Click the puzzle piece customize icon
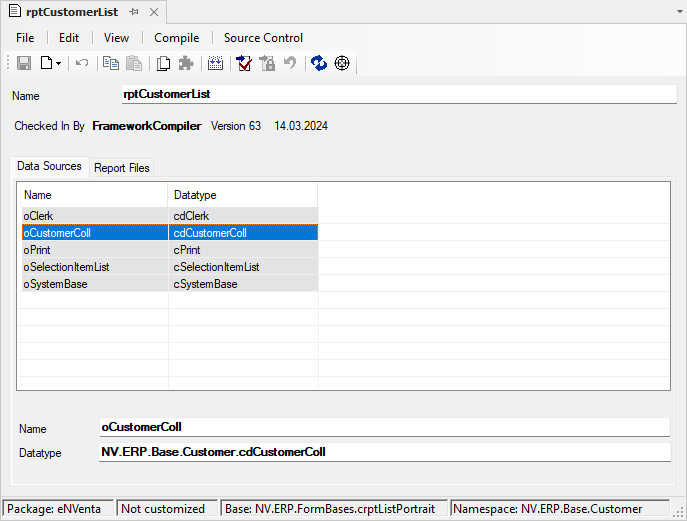 (x=186, y=63)
